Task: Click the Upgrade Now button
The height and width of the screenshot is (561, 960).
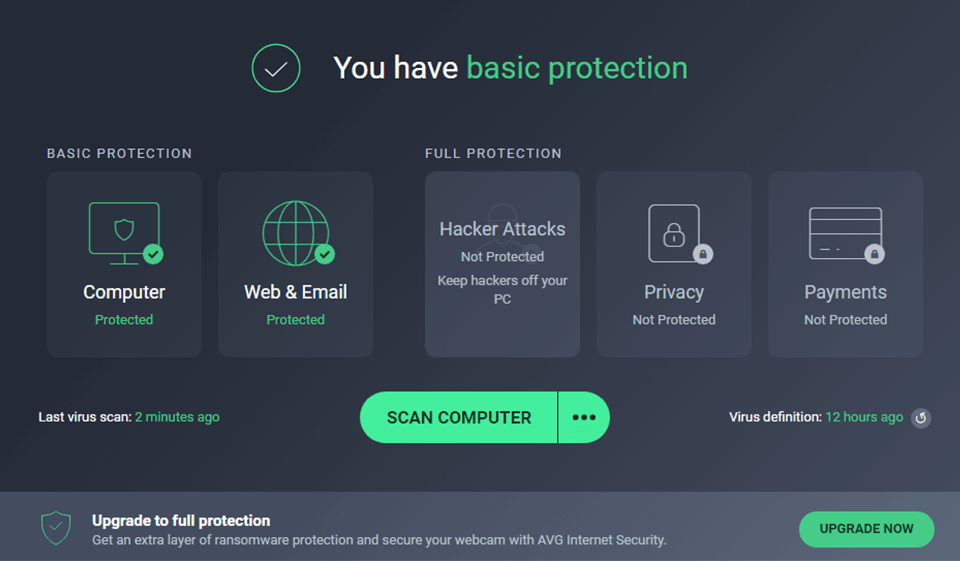Action: click(x=866, y=529)
